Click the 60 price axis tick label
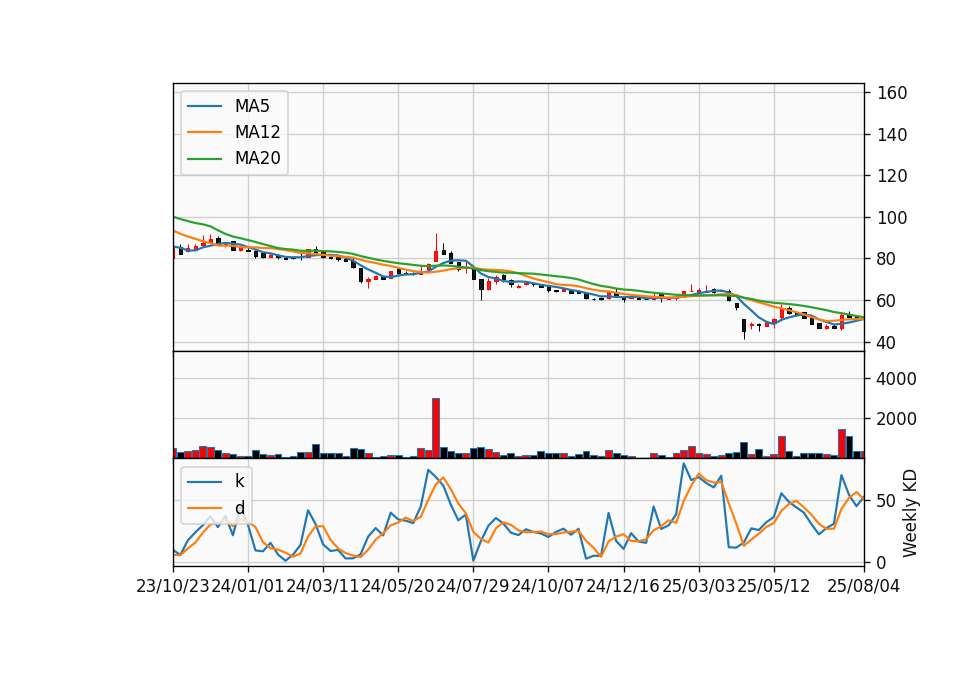Screen dimensions: 960x690 [886, 301]
